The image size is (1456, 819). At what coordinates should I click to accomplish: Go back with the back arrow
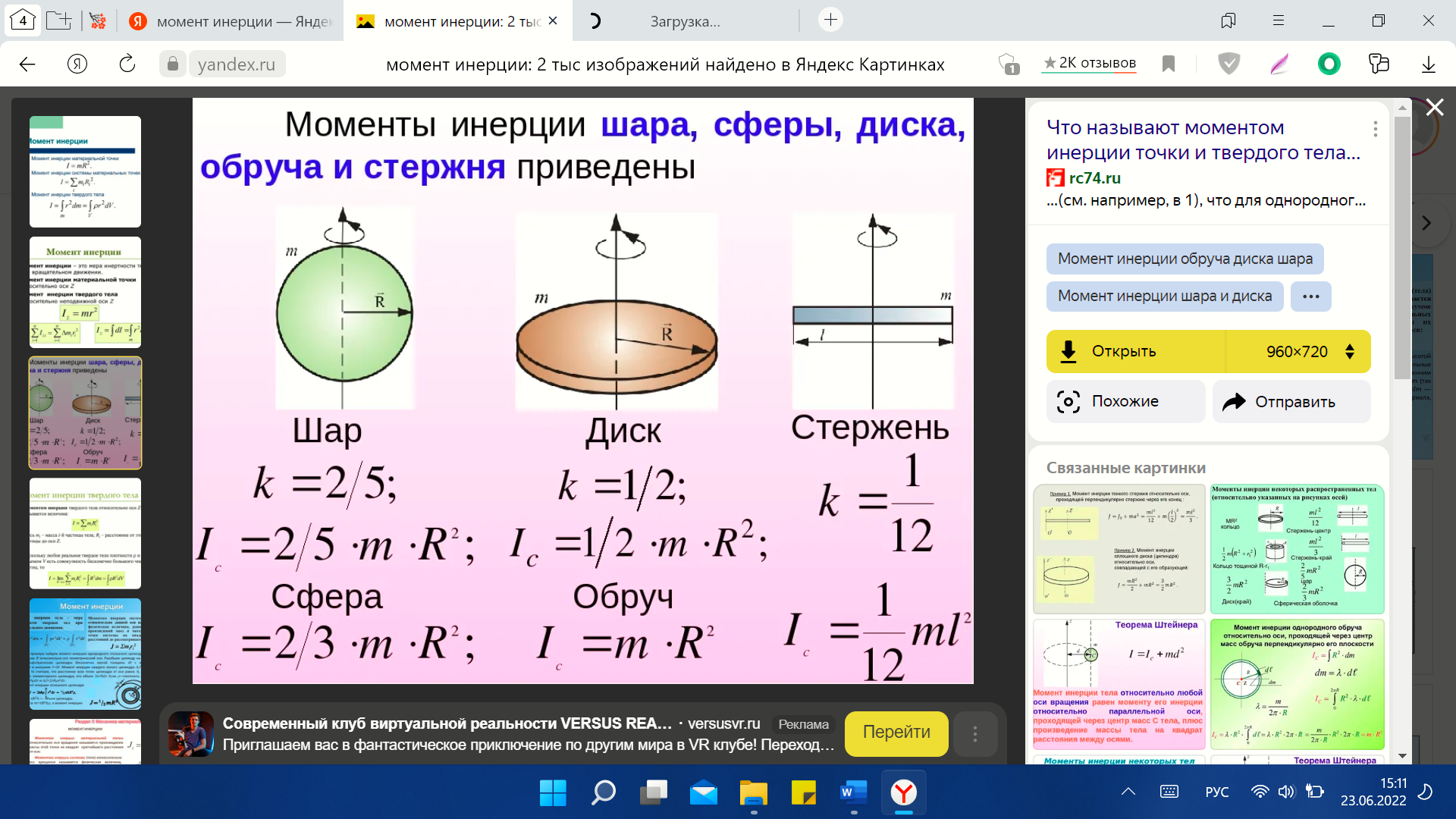[x=27, y=64]
